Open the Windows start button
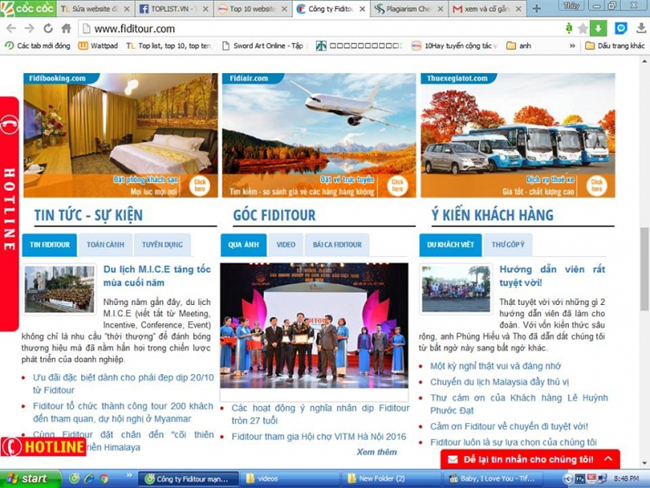 29,479
